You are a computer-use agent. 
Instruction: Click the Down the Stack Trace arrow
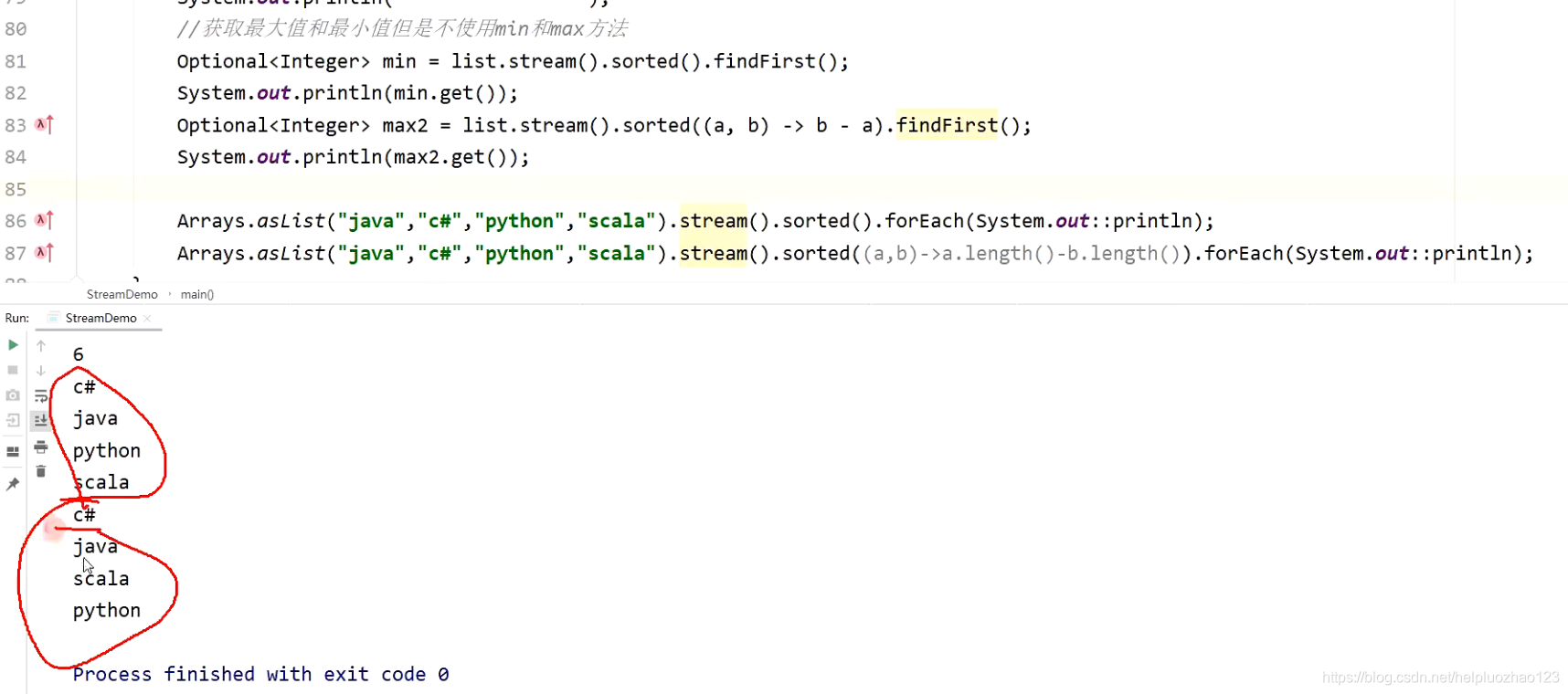(41, 371)
